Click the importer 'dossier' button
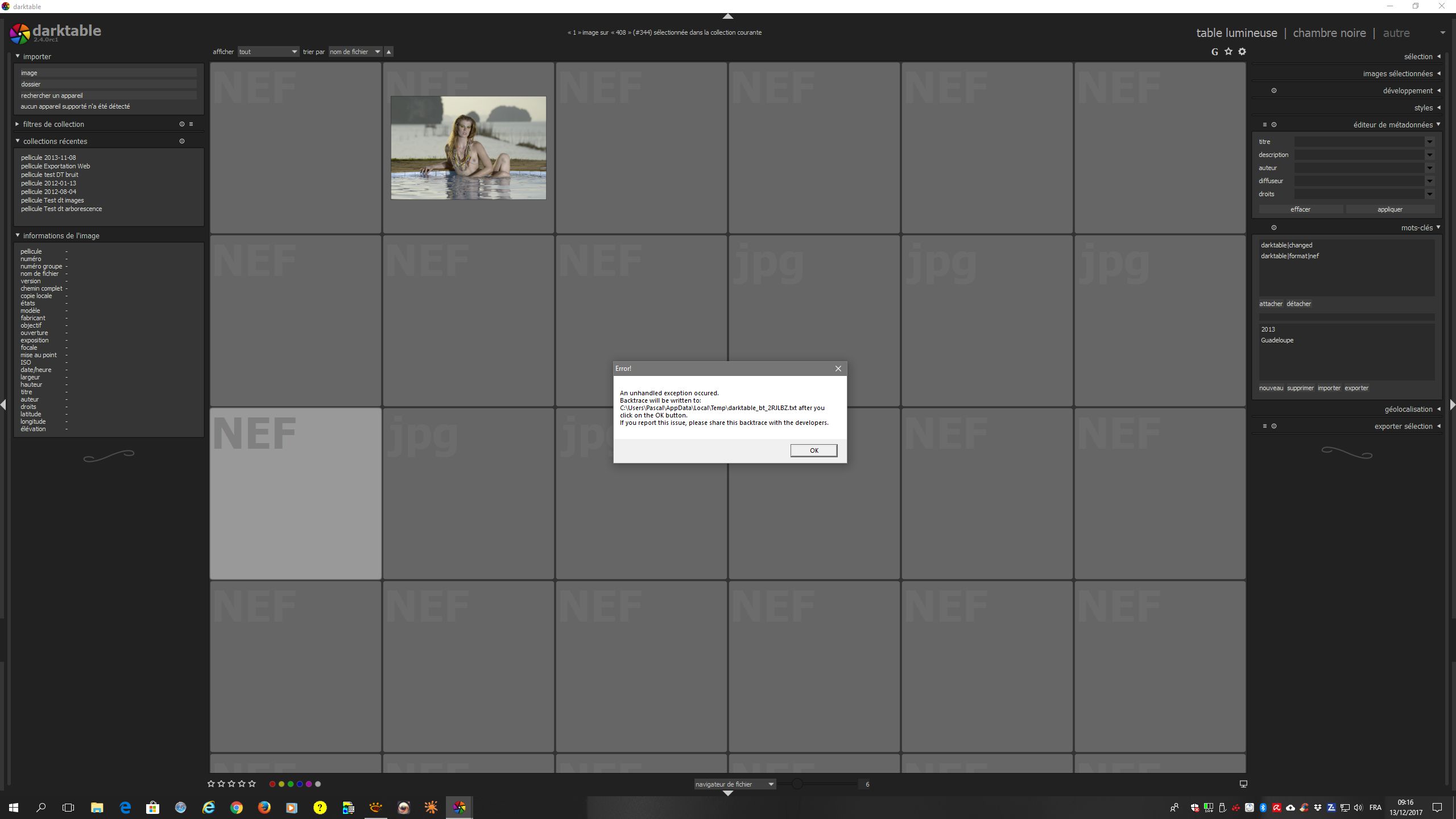The width and height of the screenshot is (1456, 819). coord(109,84)
